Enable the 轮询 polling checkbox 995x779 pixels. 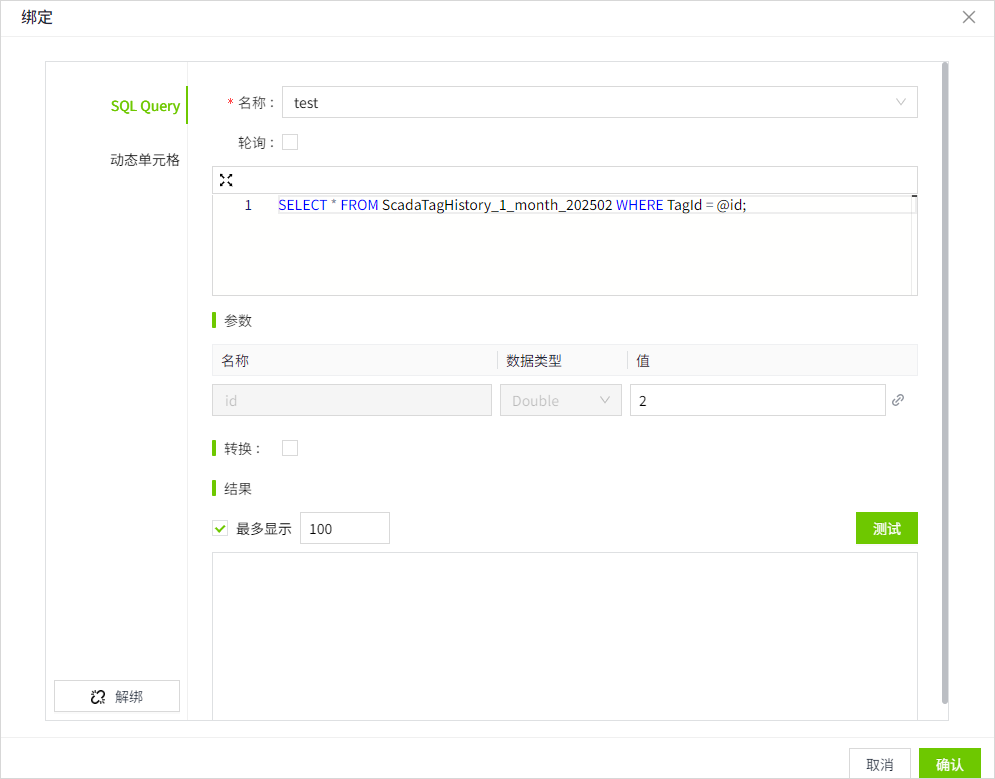(290, 142)
